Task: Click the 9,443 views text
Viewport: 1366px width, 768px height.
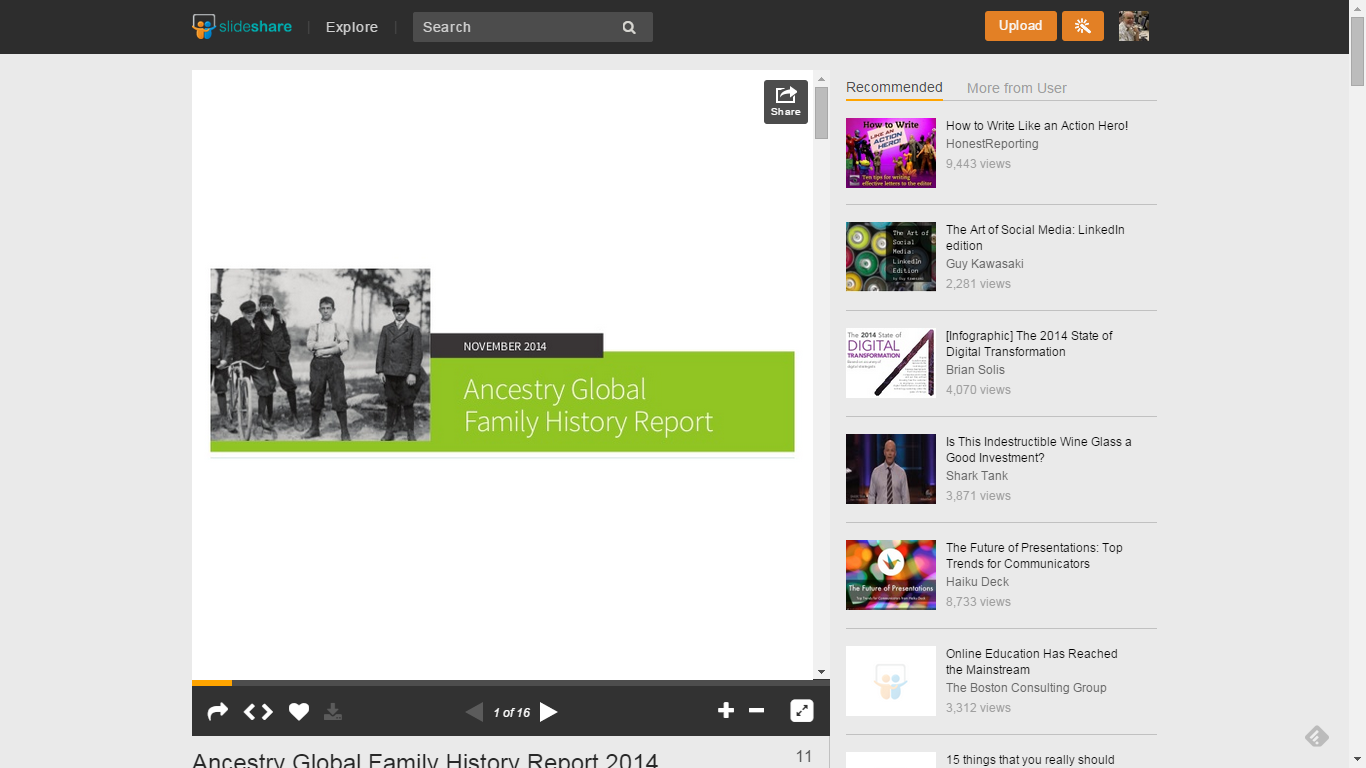Action: pyautogui.click(x=978, y=164)
